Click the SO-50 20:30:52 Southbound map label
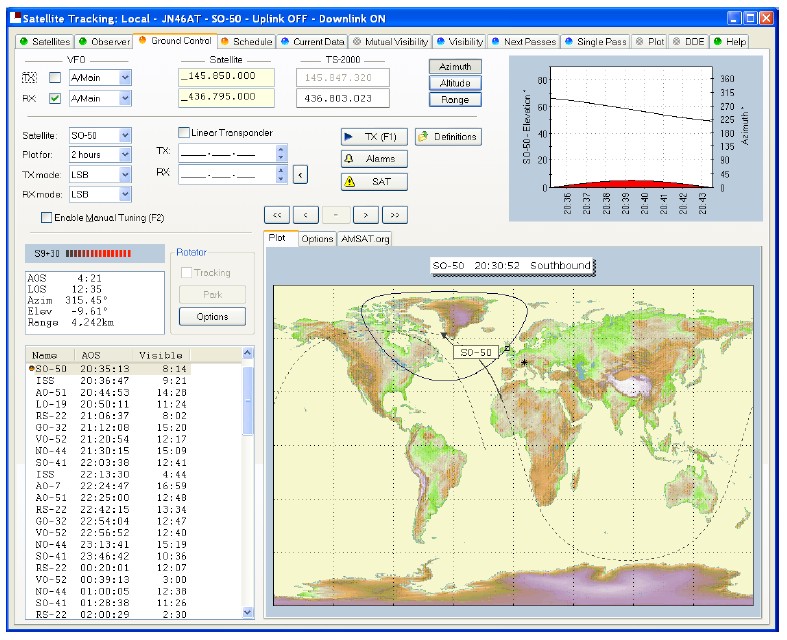787x640 pixels. click(x=512, y=266)
